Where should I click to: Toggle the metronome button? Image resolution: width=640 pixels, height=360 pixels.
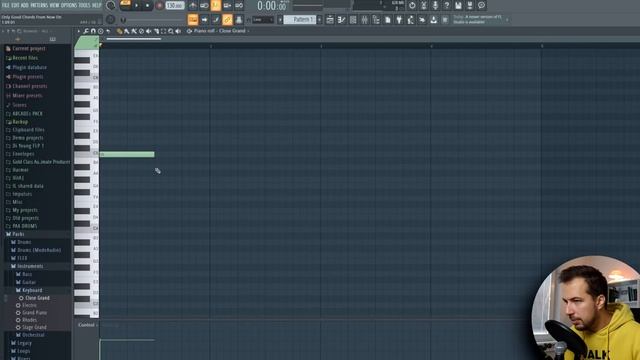coord(193,5)
